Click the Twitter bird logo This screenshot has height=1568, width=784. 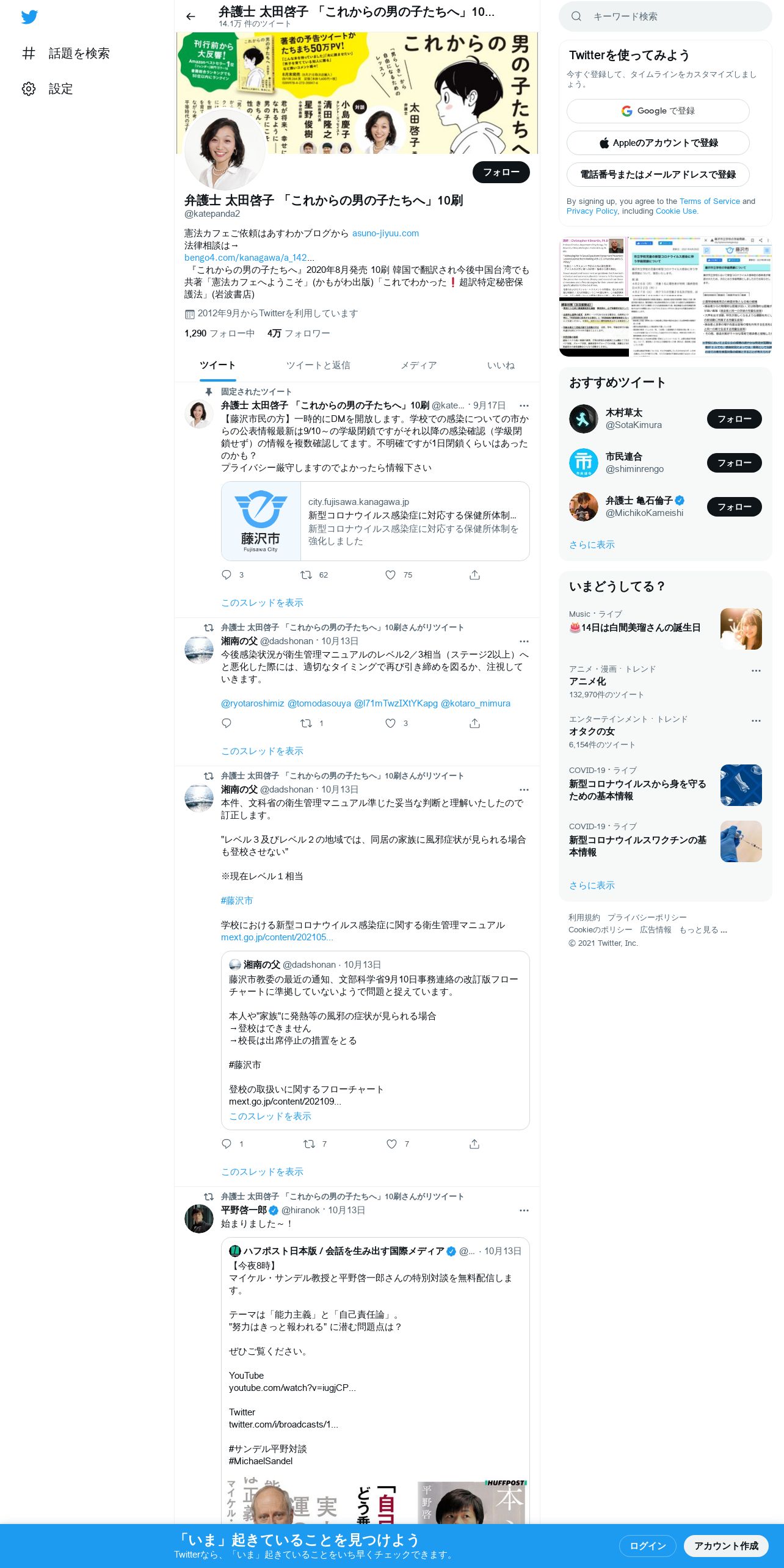coord(29,17)
